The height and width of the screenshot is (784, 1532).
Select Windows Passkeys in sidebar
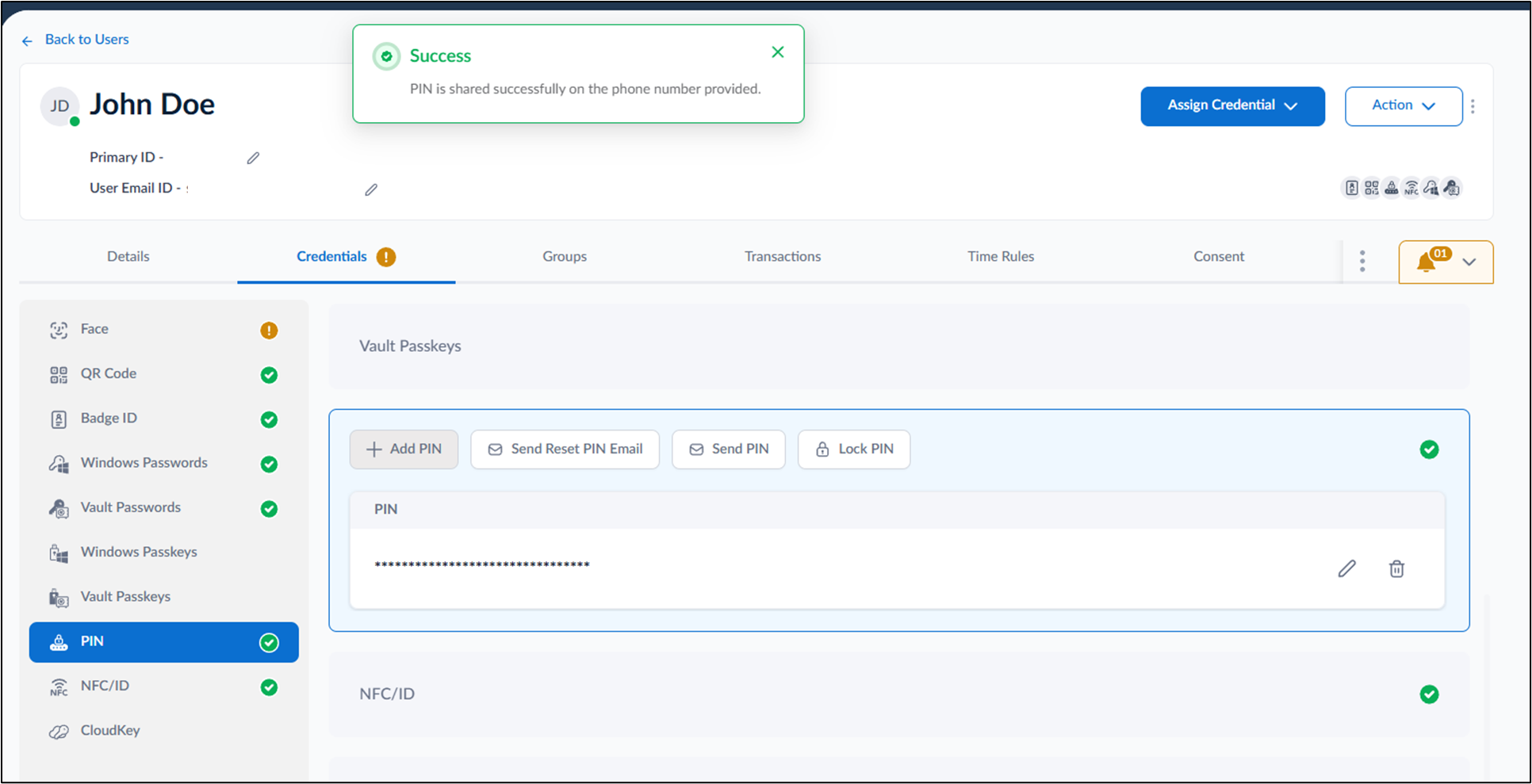(164, 553)
